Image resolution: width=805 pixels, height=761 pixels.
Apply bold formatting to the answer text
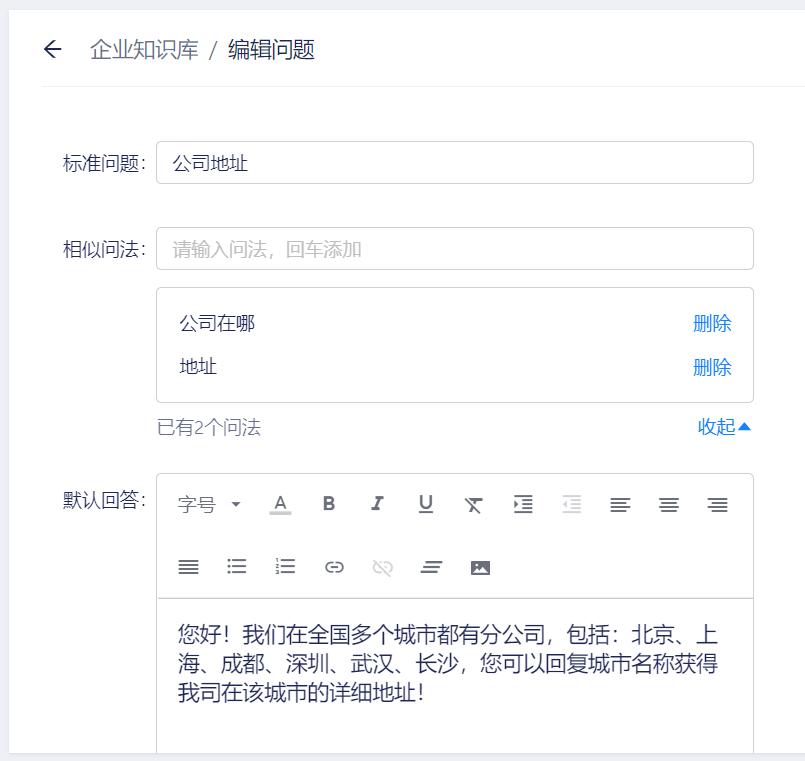pos(329,505)
